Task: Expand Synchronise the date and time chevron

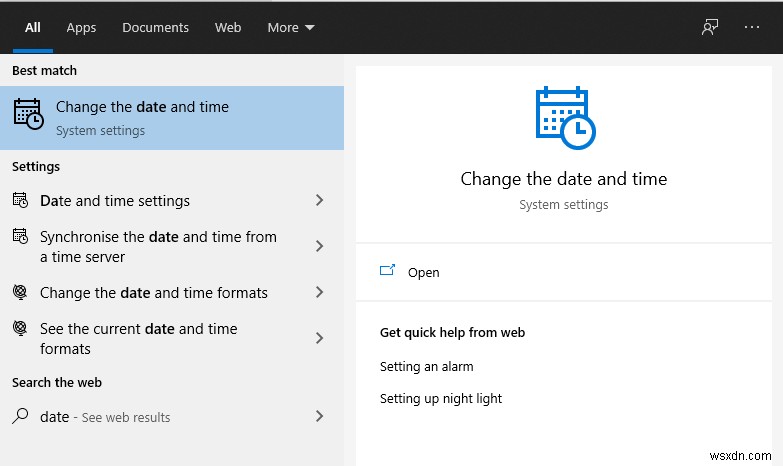Action: [319, 246]
